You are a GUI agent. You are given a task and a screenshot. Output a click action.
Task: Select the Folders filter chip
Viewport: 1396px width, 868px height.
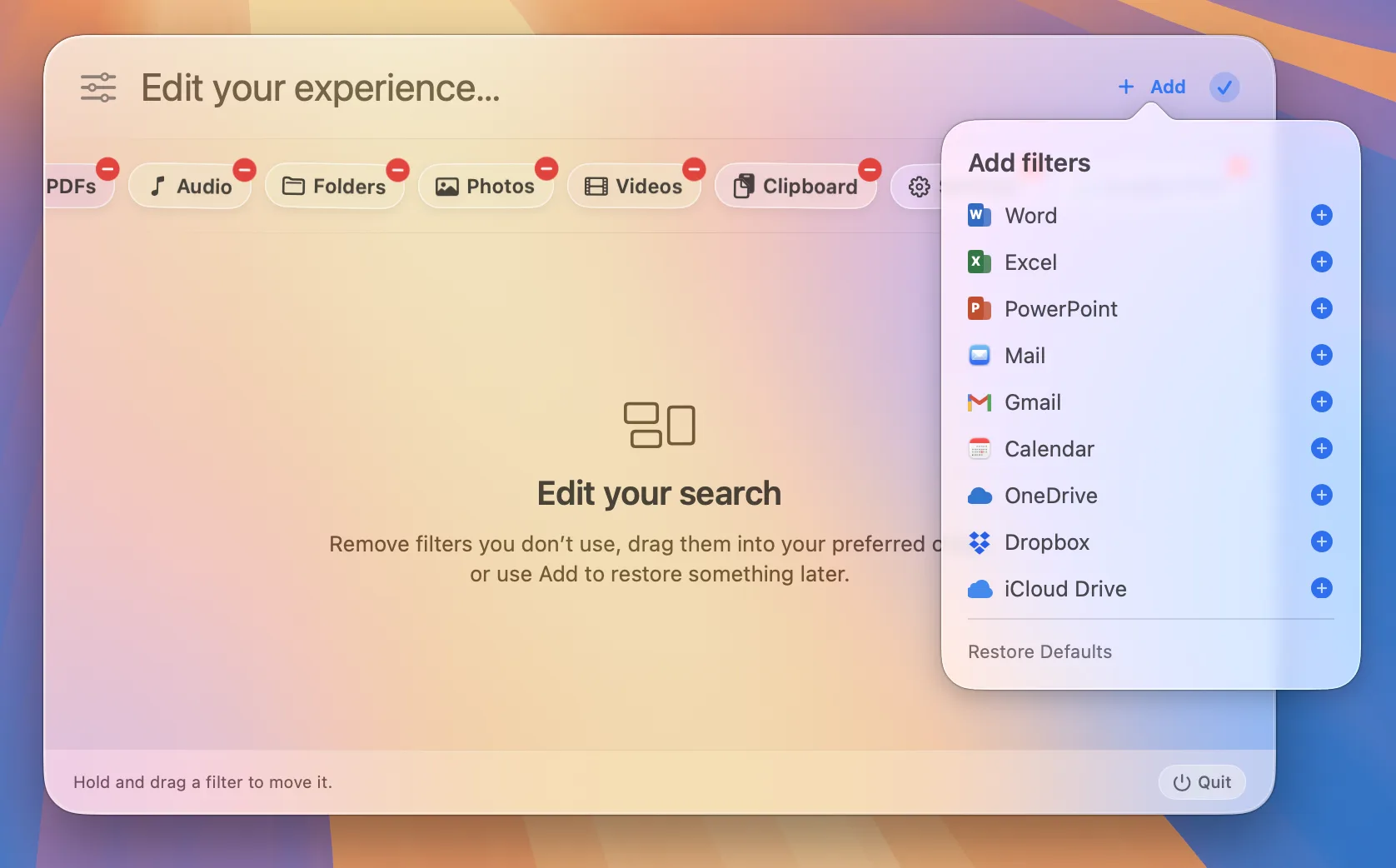(334, 187)
